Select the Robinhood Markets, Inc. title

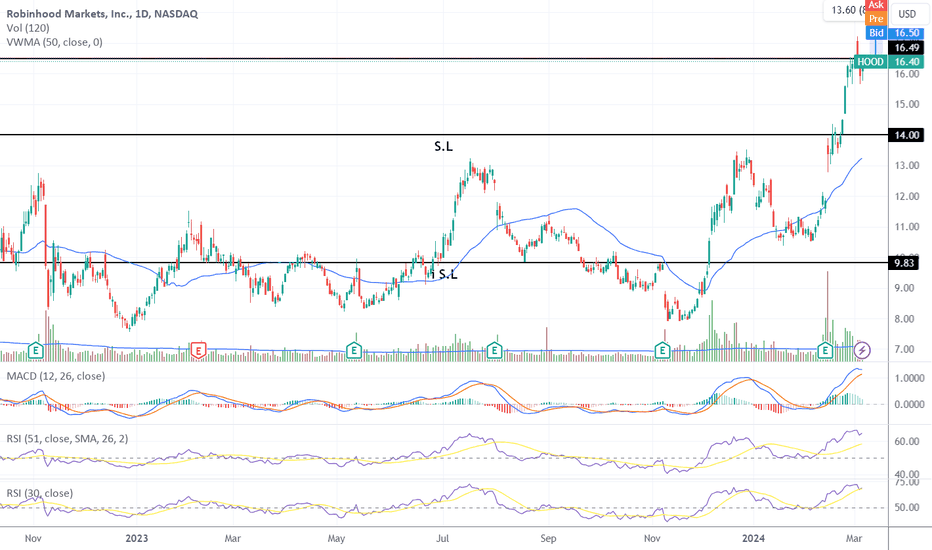(x=102, y=14)
